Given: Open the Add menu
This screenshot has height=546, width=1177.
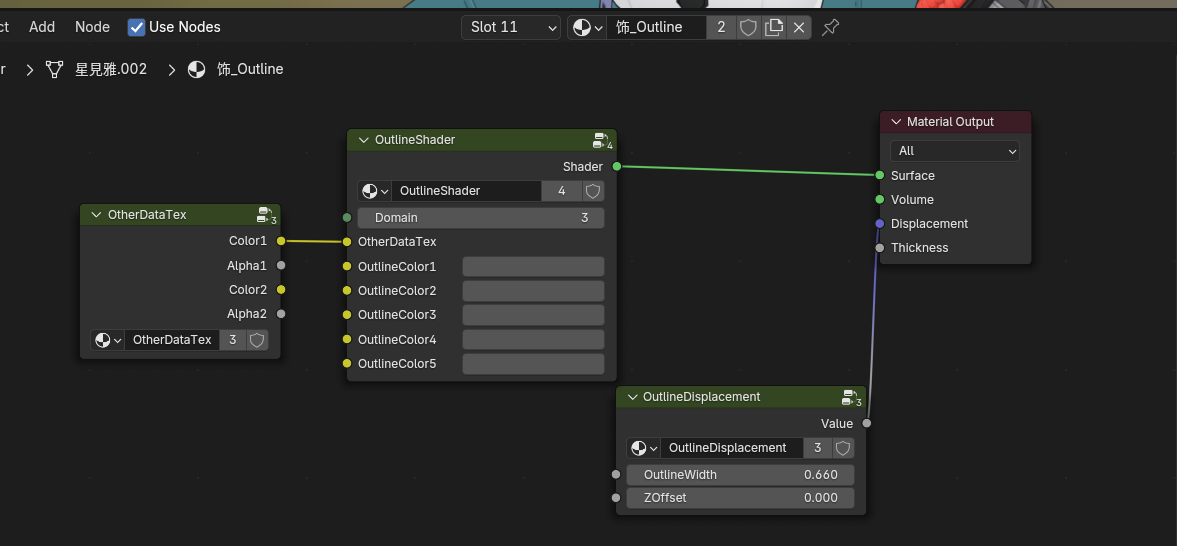Looking at the screenshot, I should (42, 27).
